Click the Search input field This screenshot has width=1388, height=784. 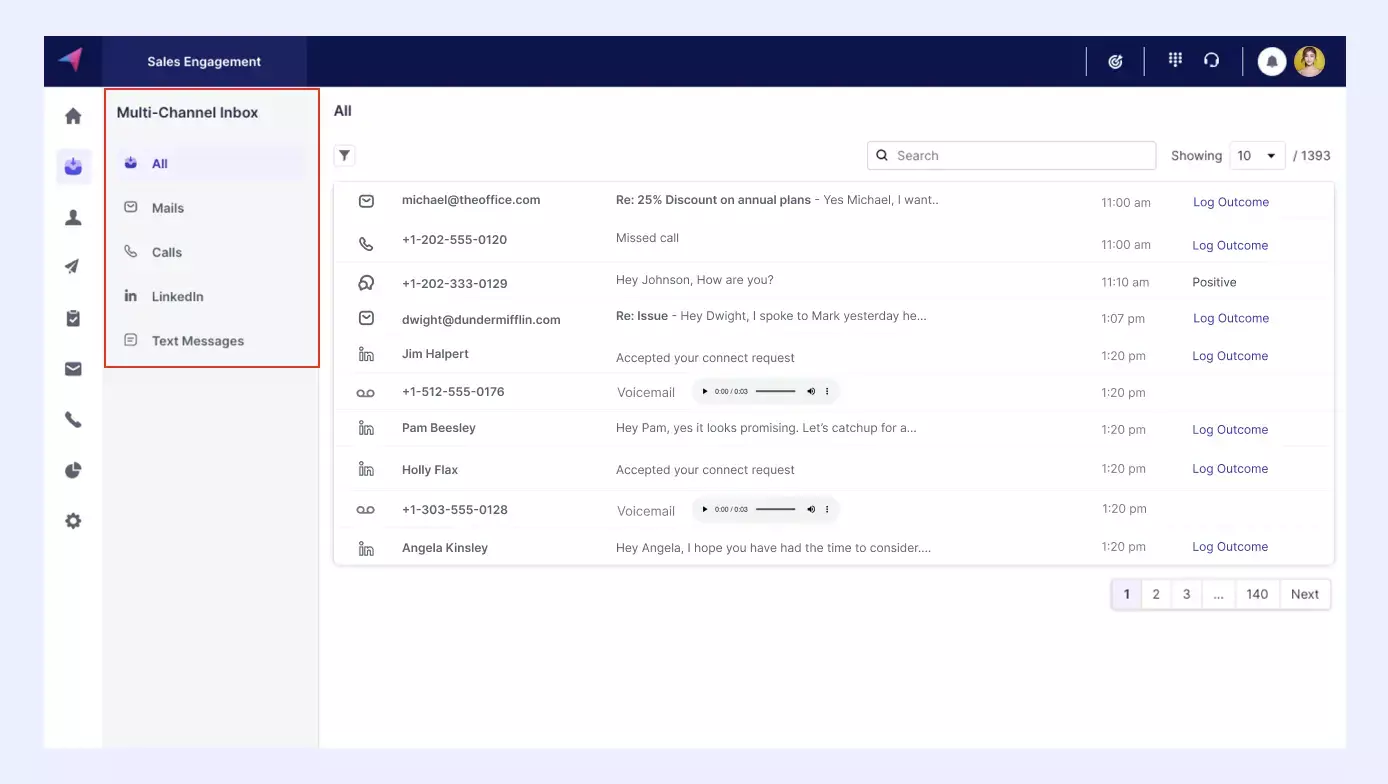(x=1010, y=155)
